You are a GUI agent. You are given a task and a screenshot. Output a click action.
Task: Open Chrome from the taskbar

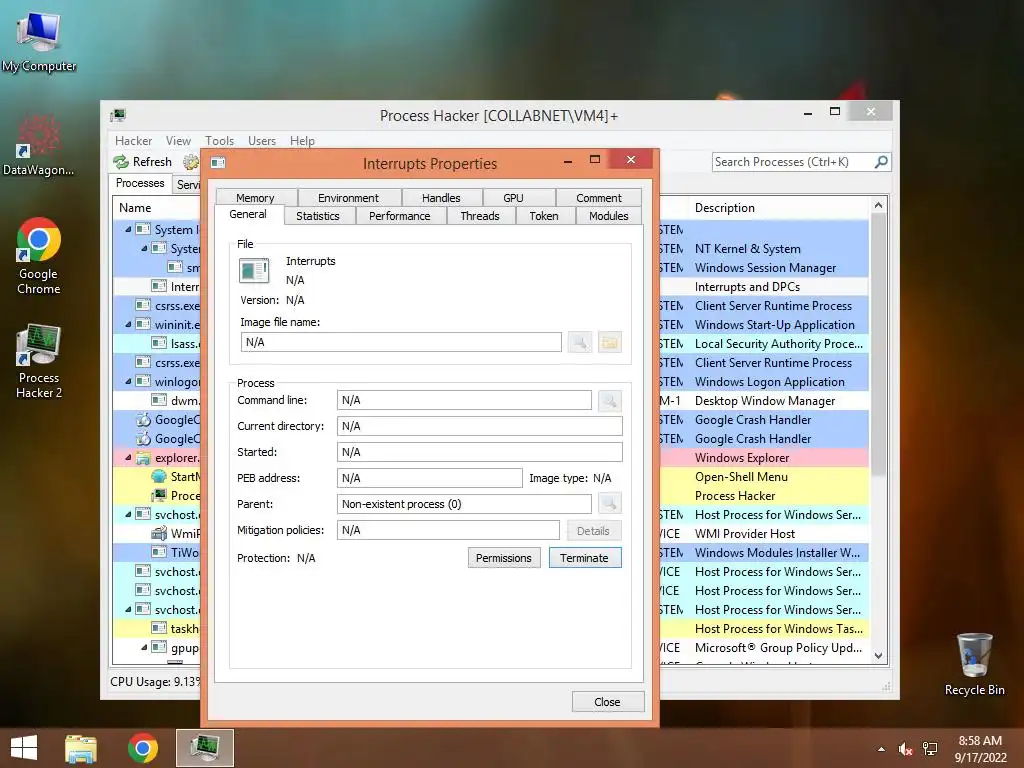[142, 748]
